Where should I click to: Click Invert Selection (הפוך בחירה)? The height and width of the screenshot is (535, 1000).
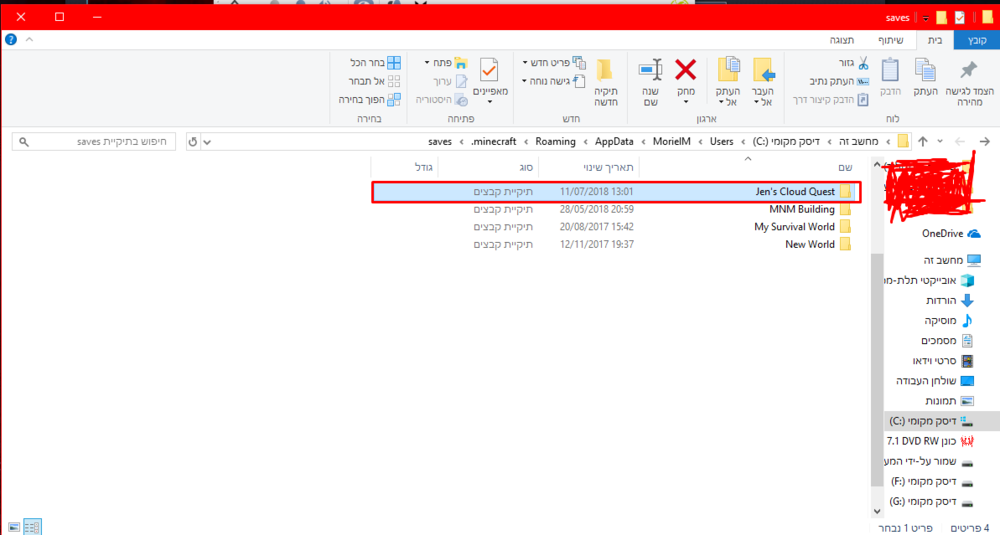click(369, 99)
